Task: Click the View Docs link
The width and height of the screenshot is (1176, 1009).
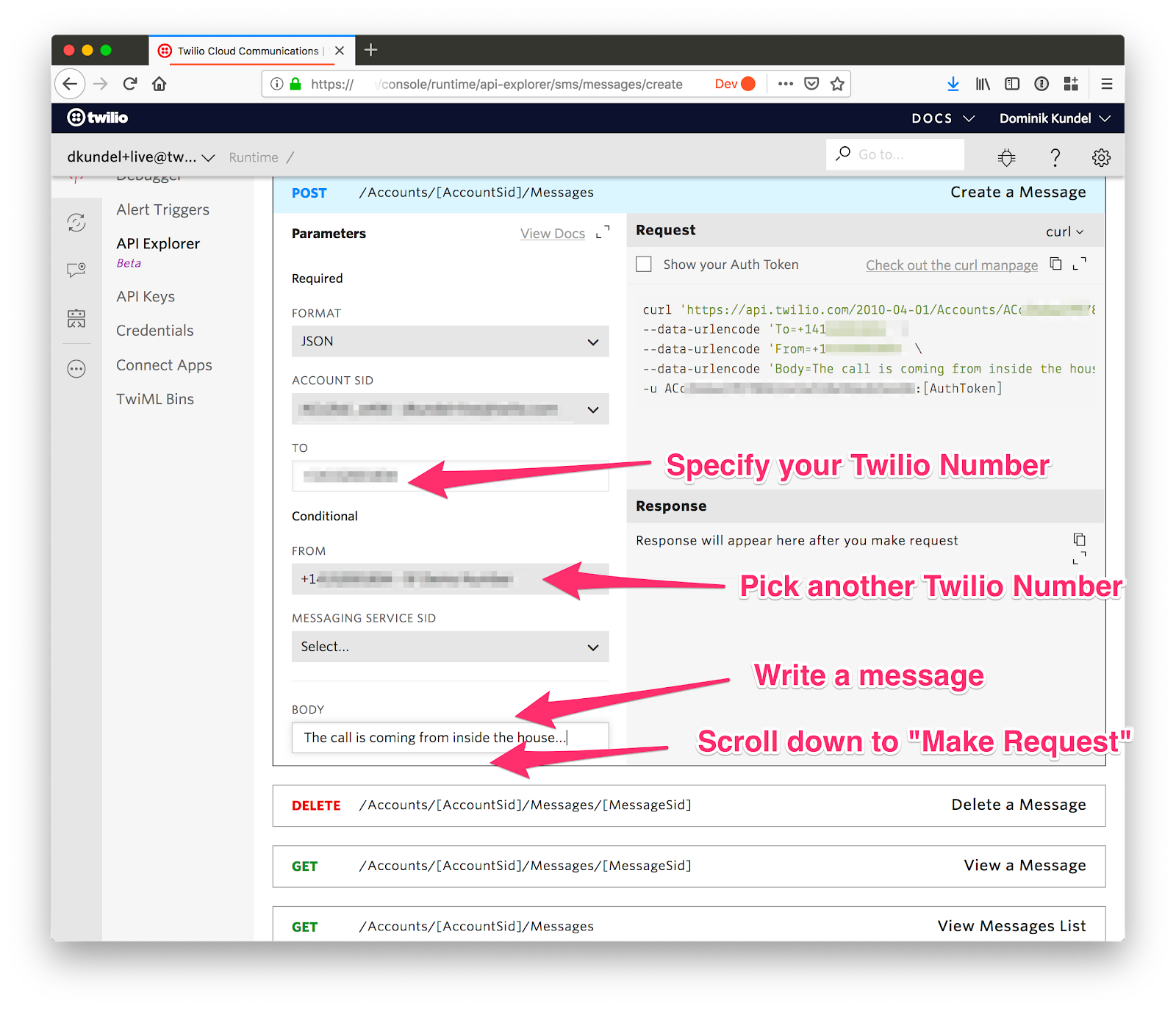Action: point(553,234)
